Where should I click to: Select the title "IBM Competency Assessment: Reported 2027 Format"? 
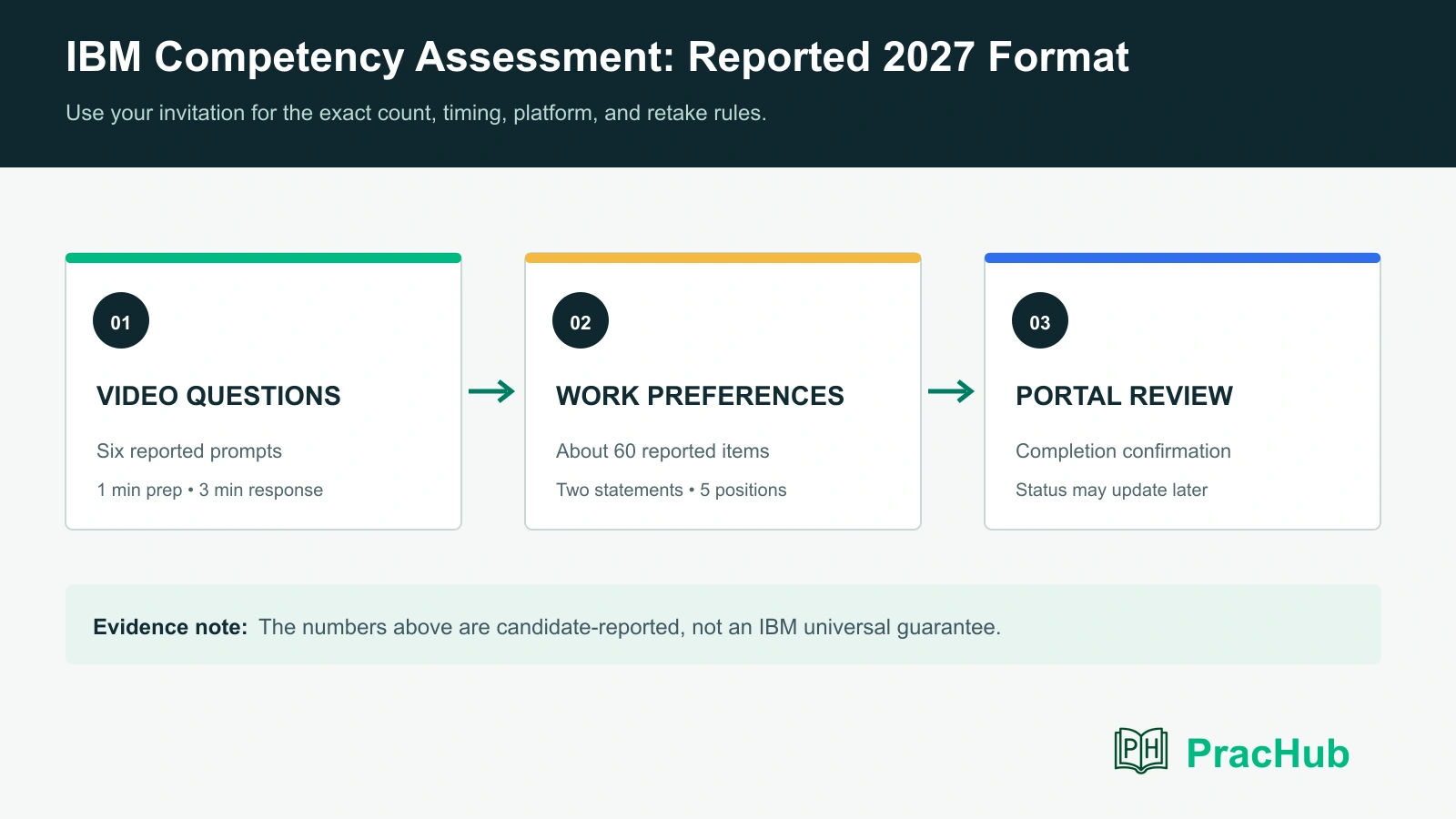(597, 57)
